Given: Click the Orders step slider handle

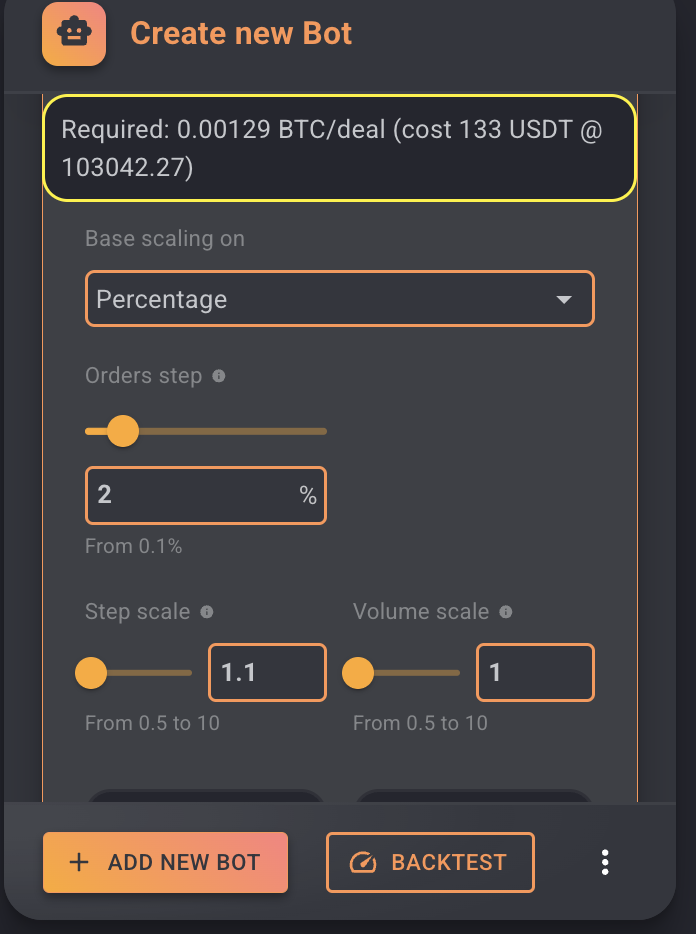Looking at the screenshot, I should point(123,431).
